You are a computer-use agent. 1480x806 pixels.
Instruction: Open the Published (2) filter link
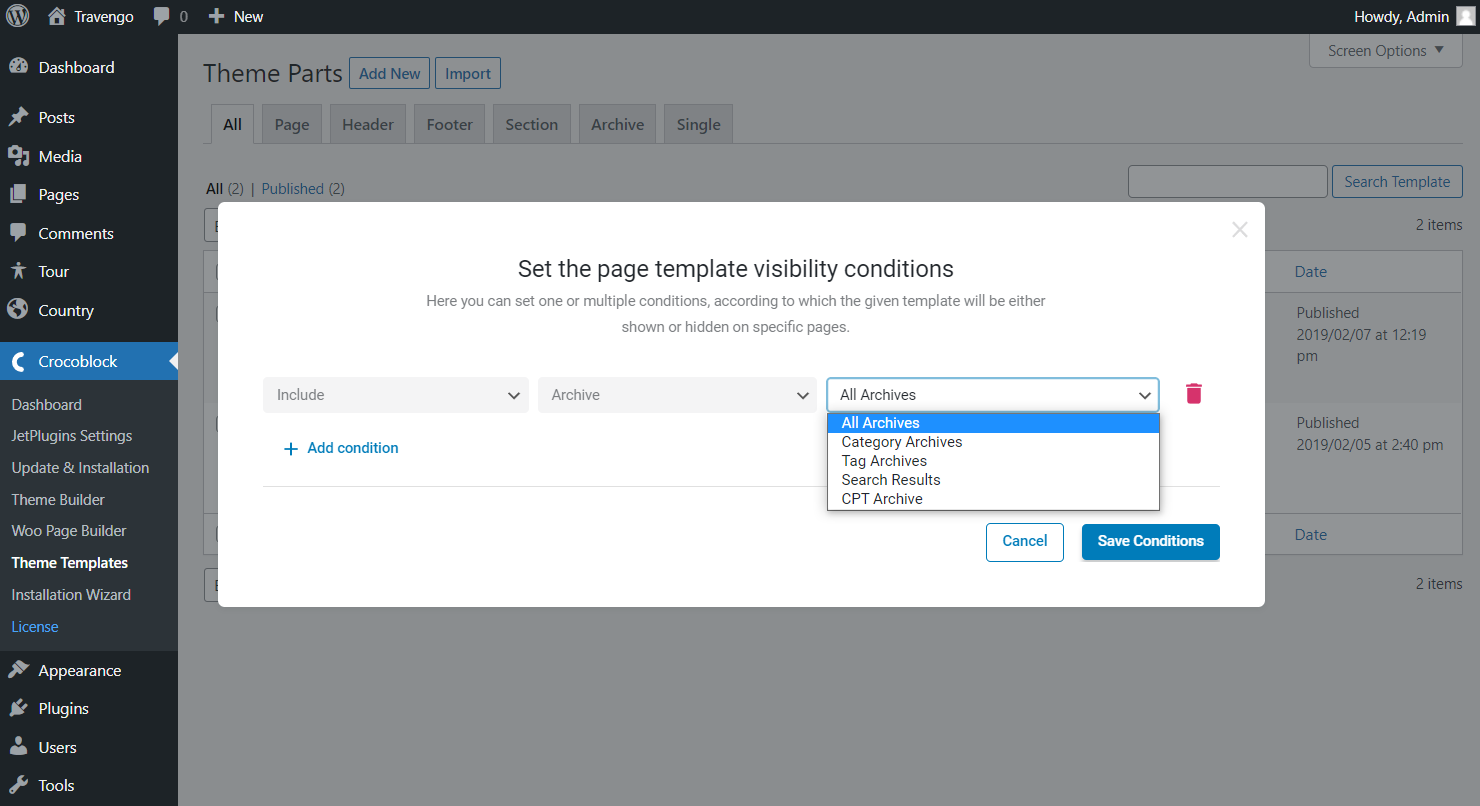(x=303, y=188)
